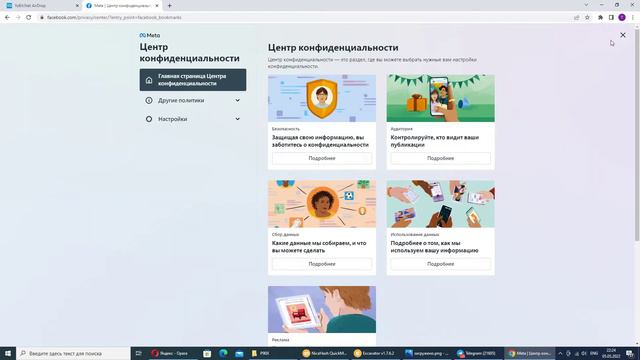Viewport: 640px width, 360px height.
Task: Switch to the first browser tab
Action: (x=41, y=6)
